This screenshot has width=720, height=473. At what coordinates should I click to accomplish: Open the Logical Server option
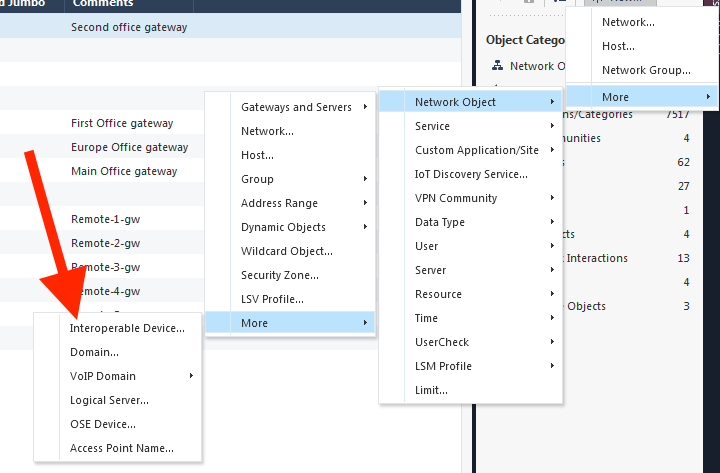[109, 400]
